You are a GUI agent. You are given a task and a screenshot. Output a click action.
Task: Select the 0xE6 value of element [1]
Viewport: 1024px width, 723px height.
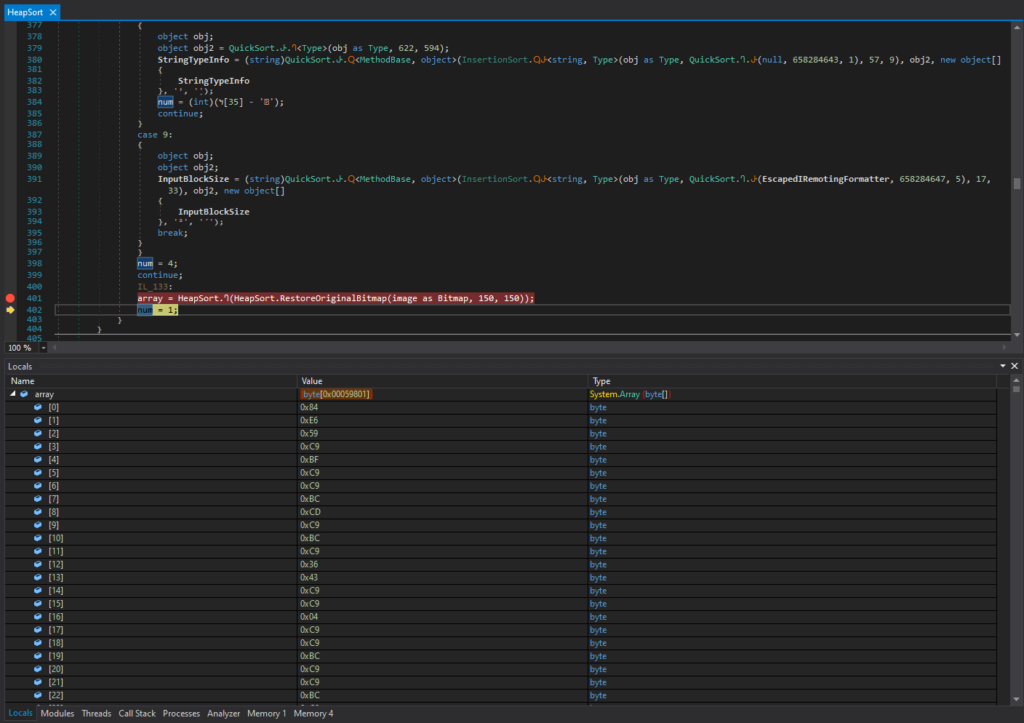[309, 421]
